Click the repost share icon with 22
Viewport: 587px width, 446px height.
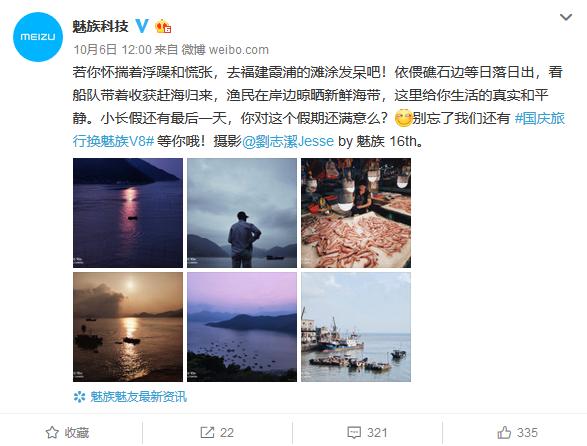point(207,433)
